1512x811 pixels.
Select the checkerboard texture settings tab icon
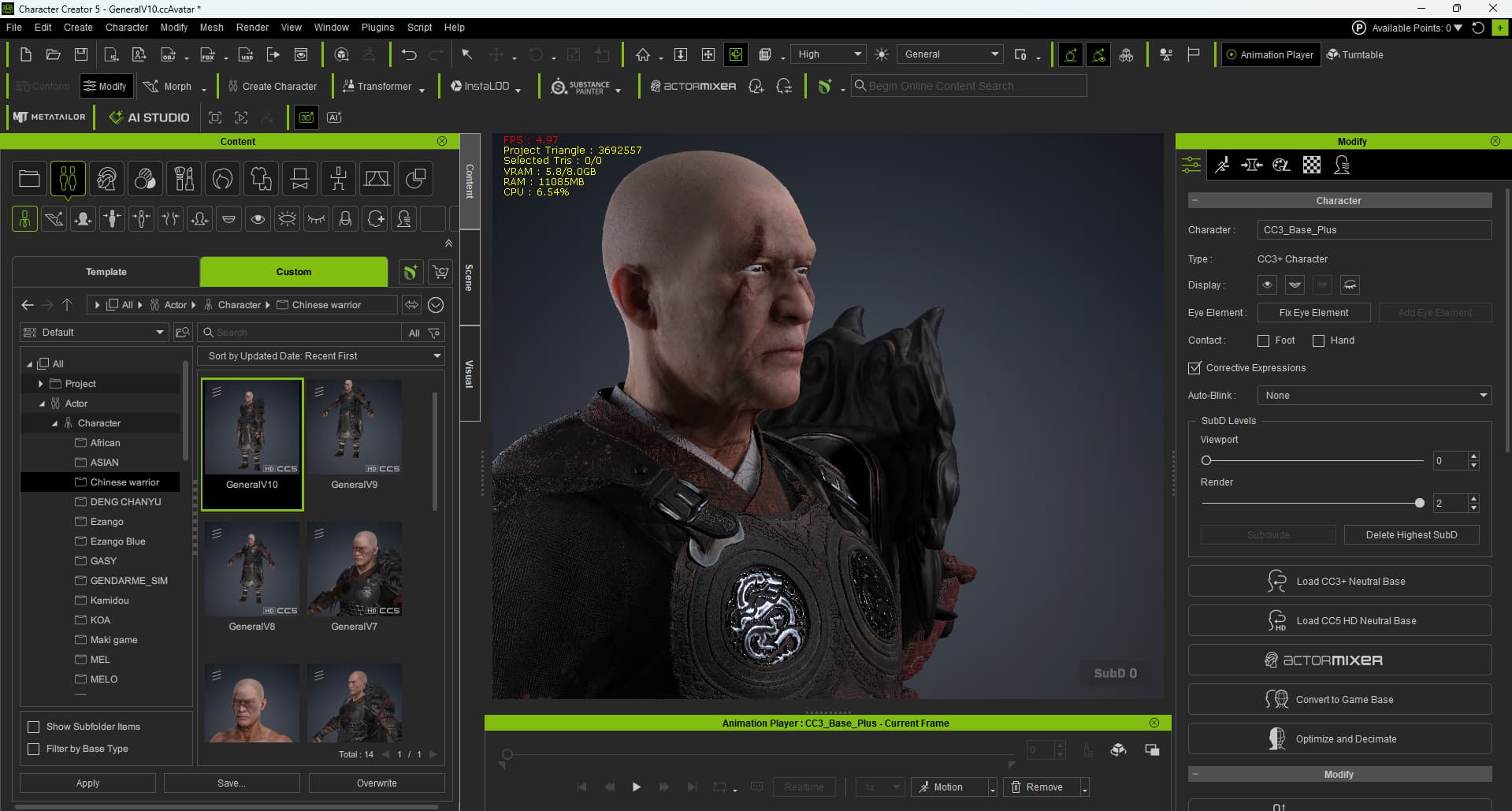click(x=1312, y=165)
